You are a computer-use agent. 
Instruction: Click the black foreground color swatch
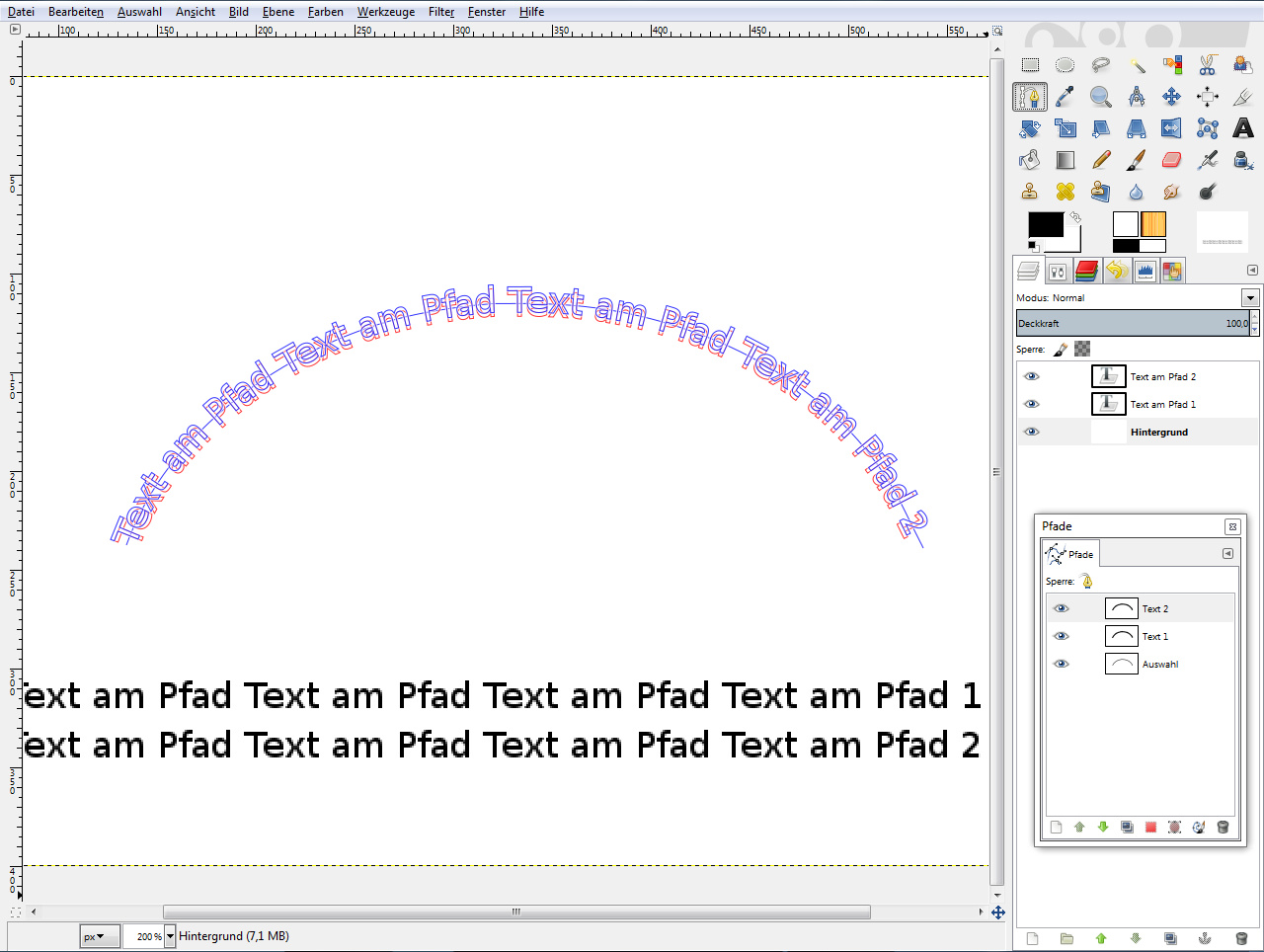coord(1045,225)
